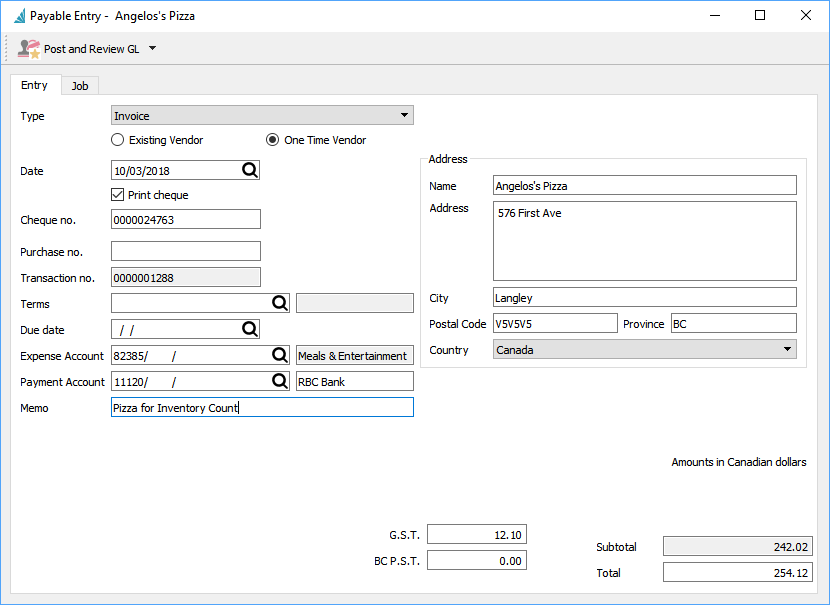
Task: Click the Post and Review GL icon
Action: click(29, 48)
